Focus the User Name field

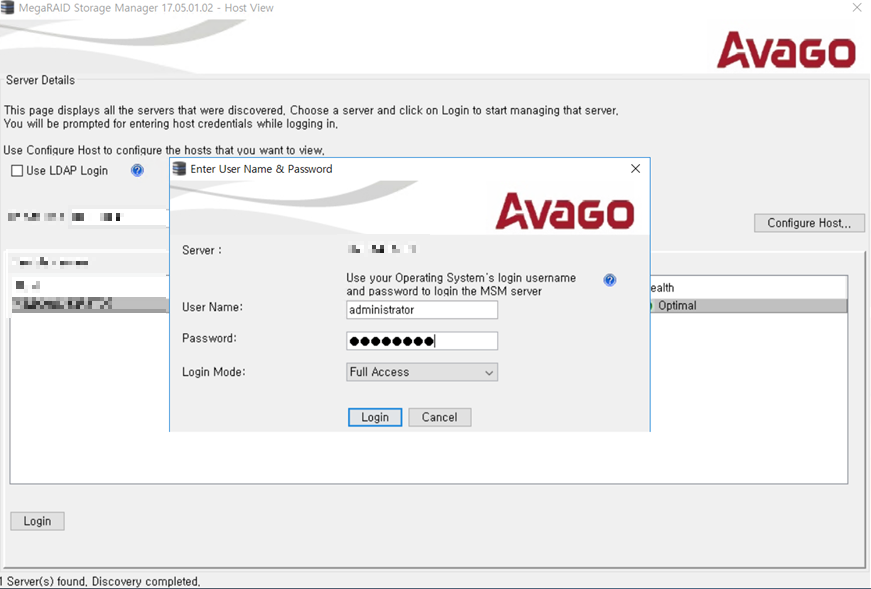coord(422,310)
